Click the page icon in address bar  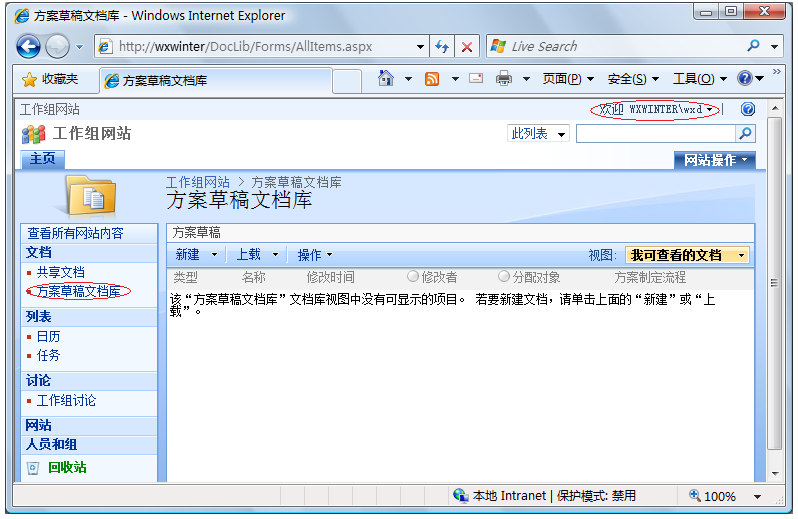[104, 47]
